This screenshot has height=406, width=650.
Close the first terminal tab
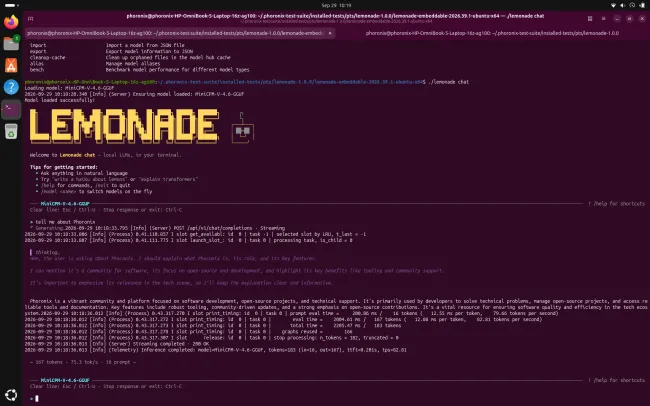(330, 33)
